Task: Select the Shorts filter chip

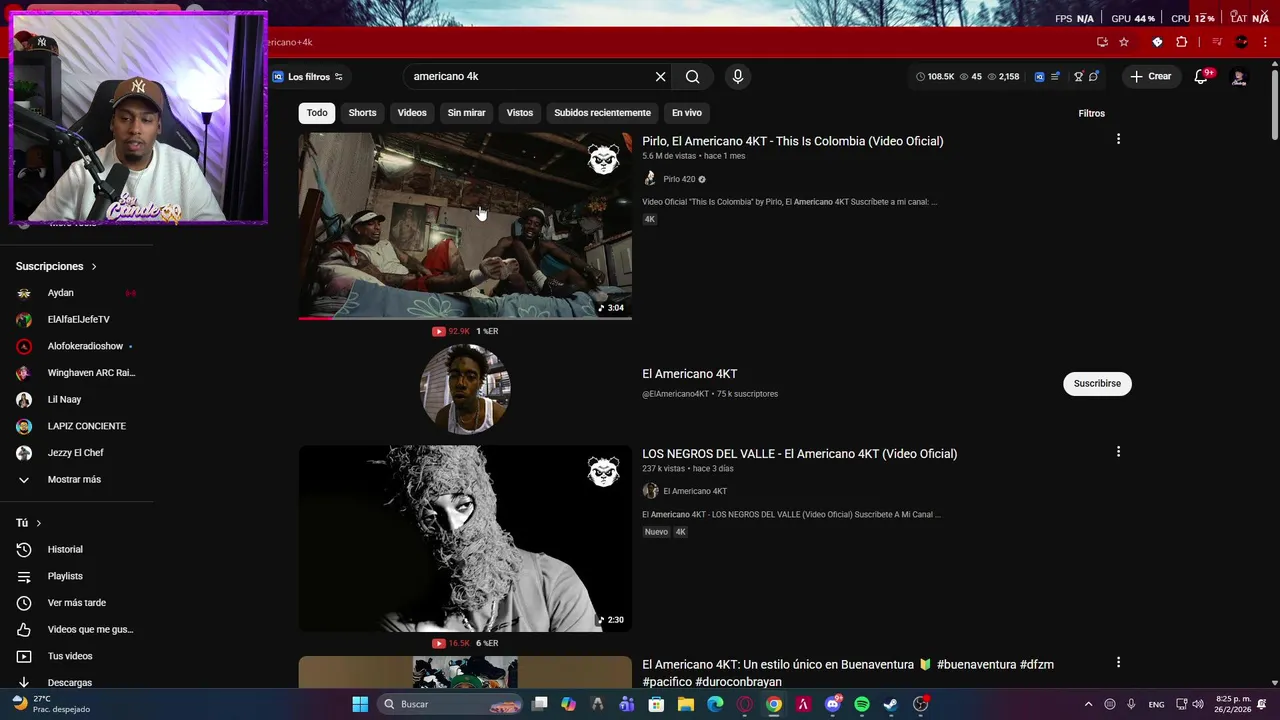Action: click(362, 113)
